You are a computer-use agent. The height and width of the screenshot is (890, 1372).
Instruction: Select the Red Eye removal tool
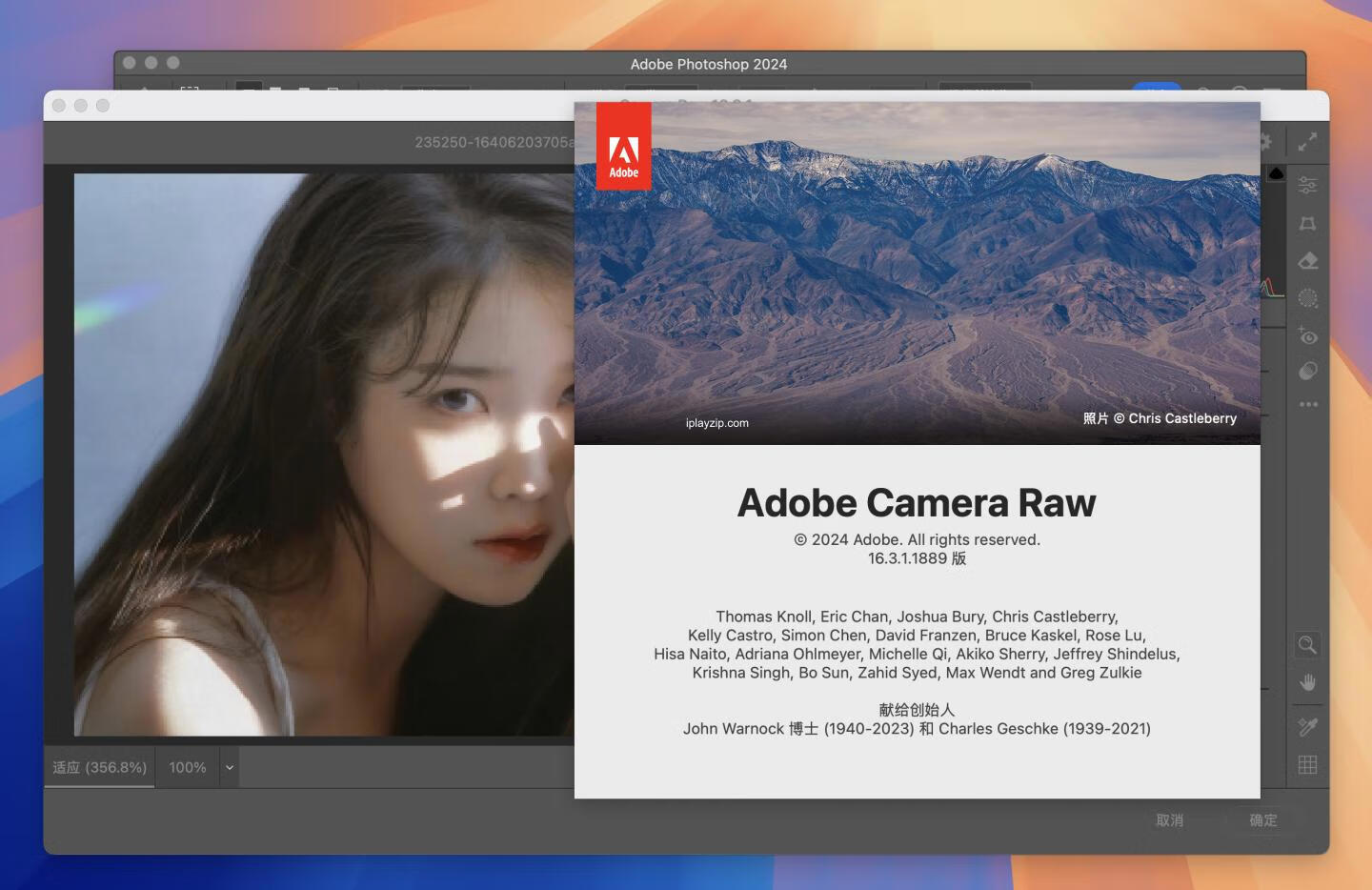(1308, 335)
